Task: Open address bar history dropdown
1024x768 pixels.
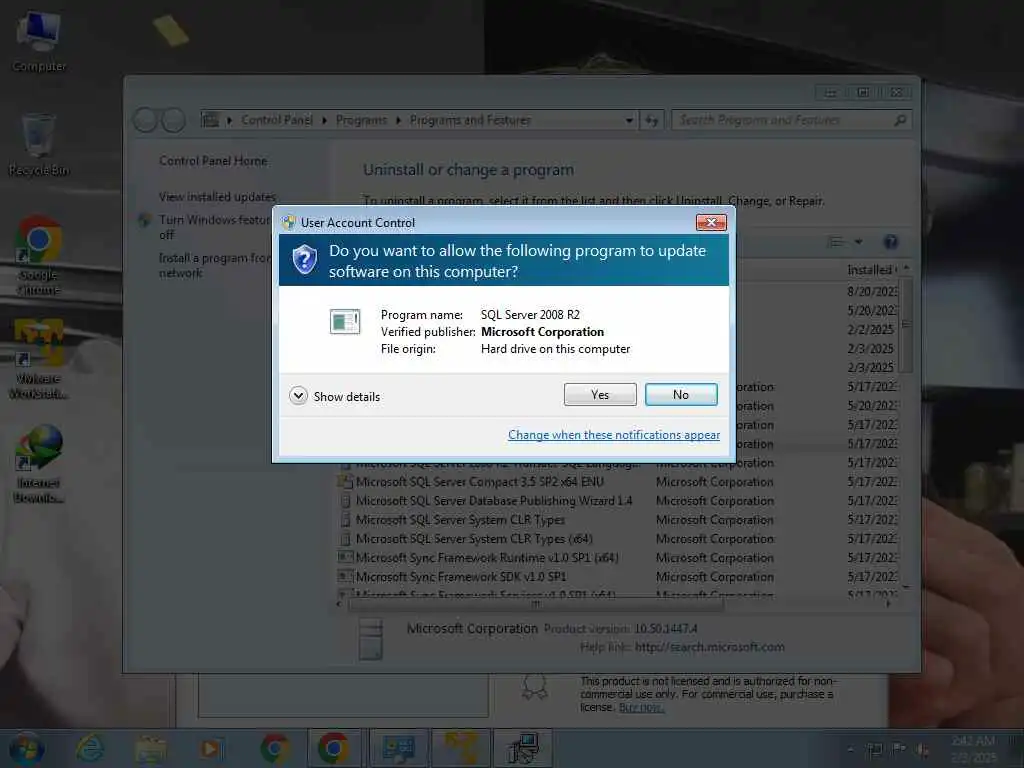Action: click(x=629, y=120)
